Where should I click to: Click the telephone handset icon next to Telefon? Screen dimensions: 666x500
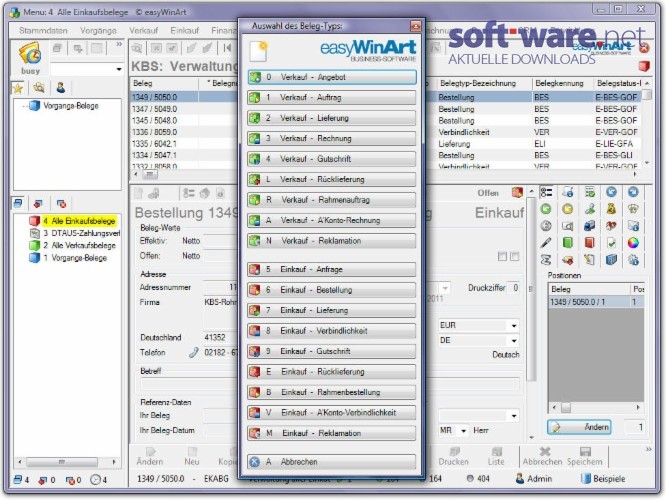(194, 352)
